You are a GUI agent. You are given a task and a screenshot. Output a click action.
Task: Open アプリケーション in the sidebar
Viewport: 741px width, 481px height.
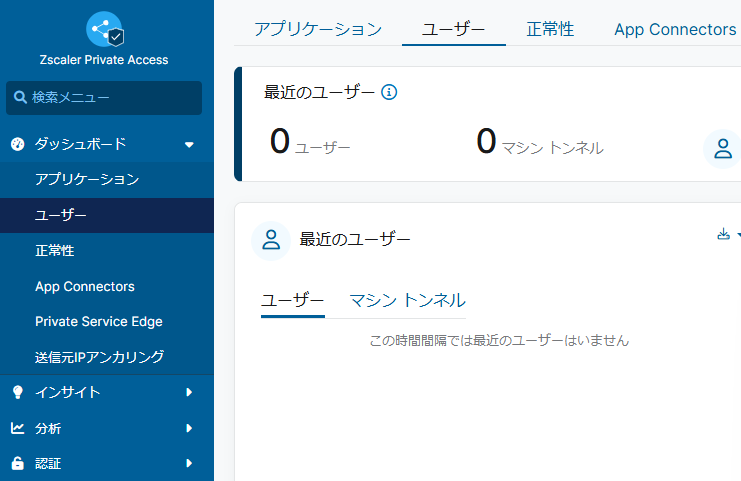coord(107,180)
